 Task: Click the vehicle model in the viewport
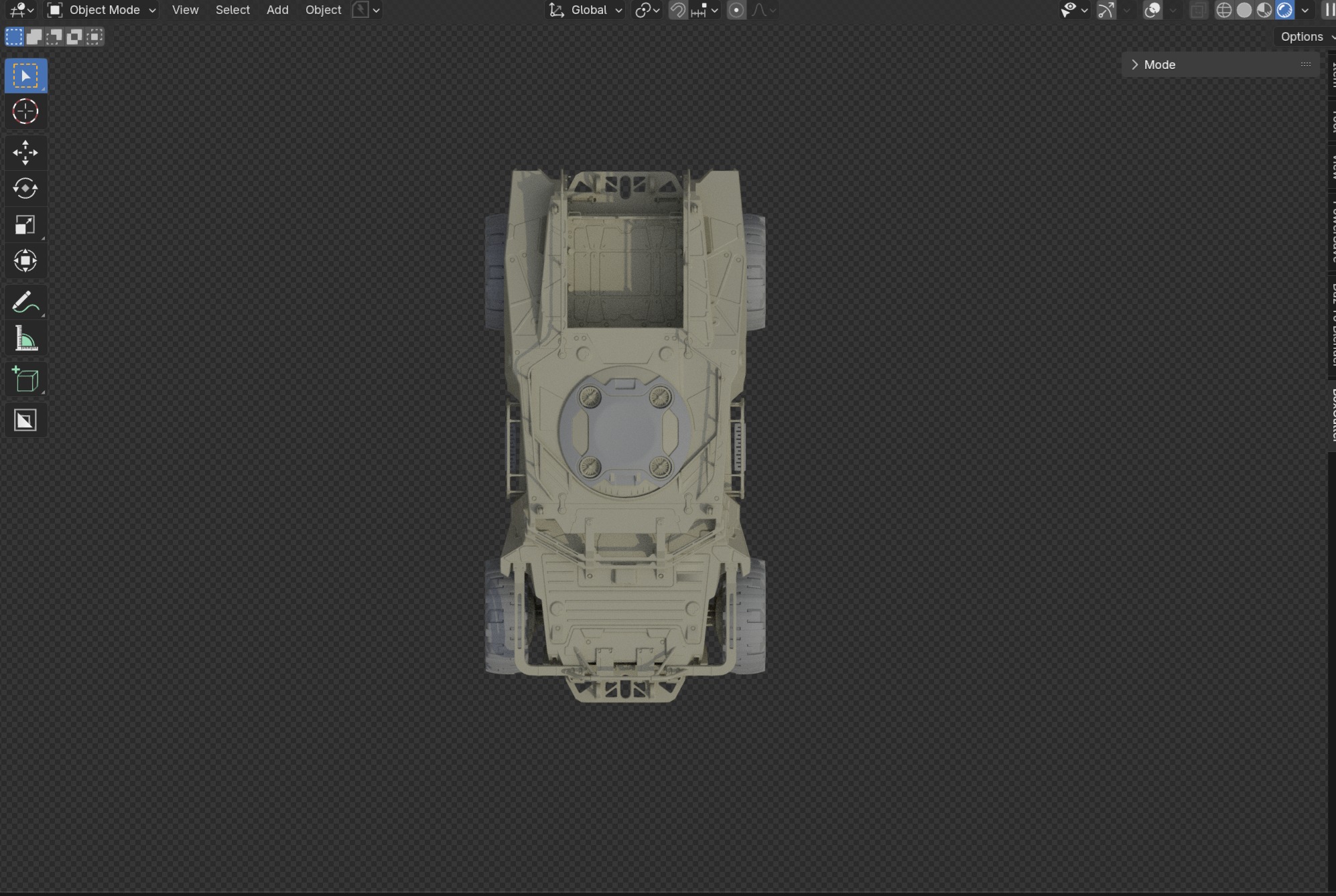[x=624, y=435]
